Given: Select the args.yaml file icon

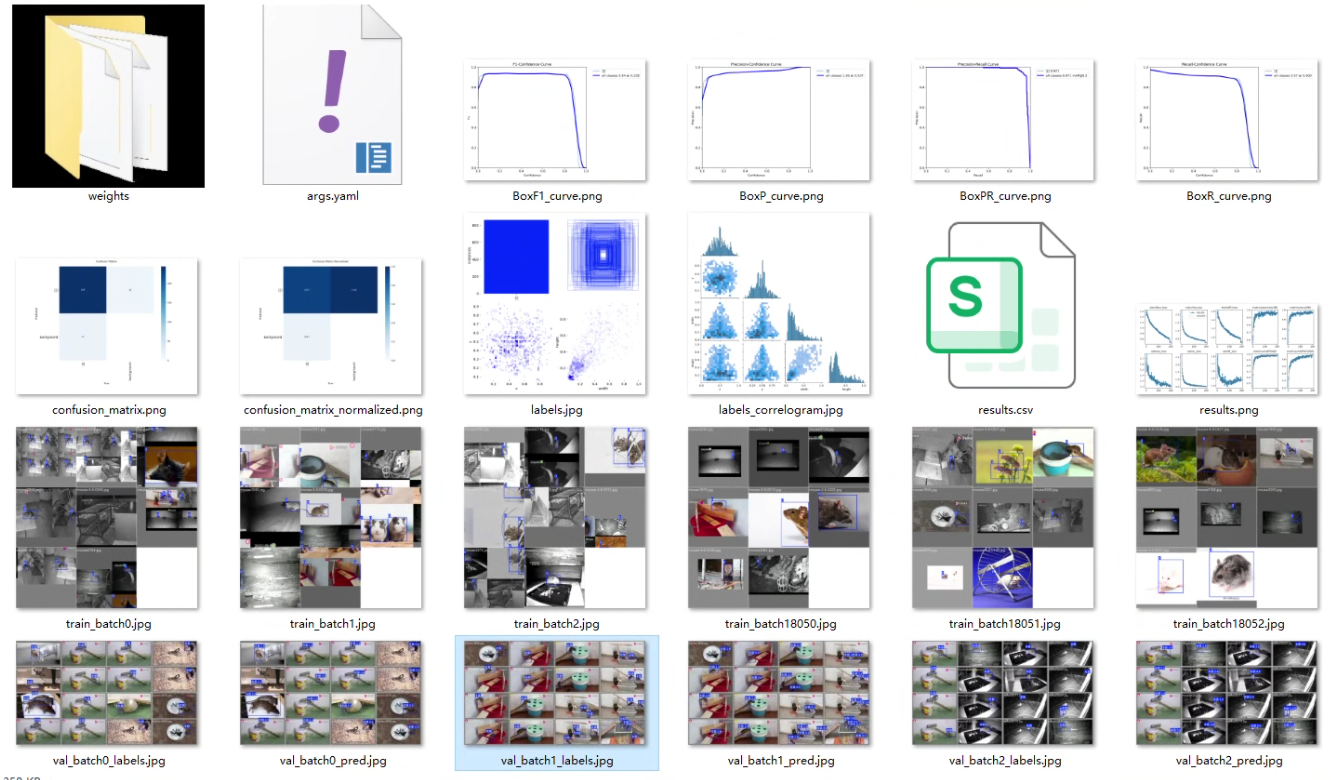Looking at the screenshot, I should pos(332,96).
